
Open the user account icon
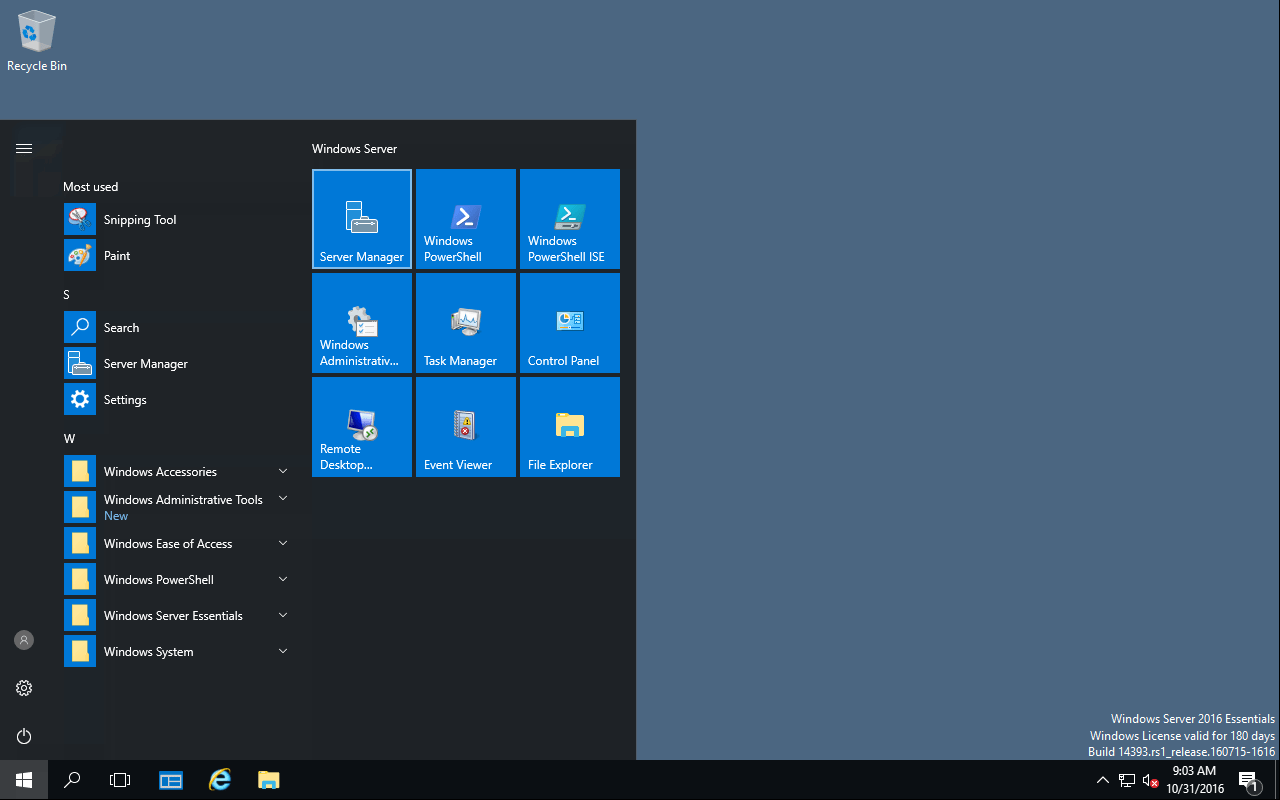24,640
